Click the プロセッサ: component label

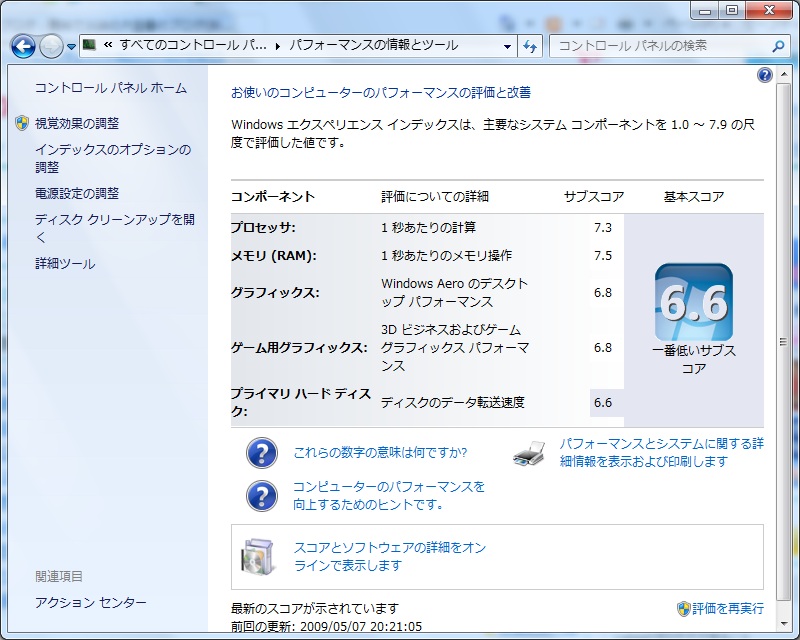pyautogui.click(x=263, y=228)
